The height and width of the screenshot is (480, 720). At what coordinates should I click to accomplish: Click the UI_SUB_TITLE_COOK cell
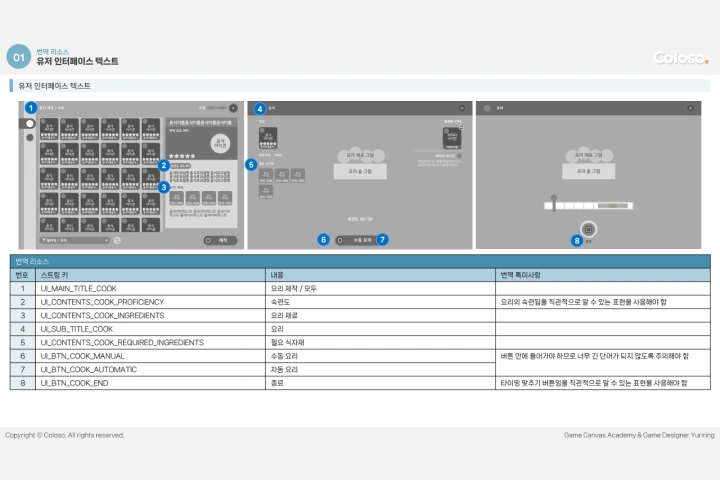point(150,329)
